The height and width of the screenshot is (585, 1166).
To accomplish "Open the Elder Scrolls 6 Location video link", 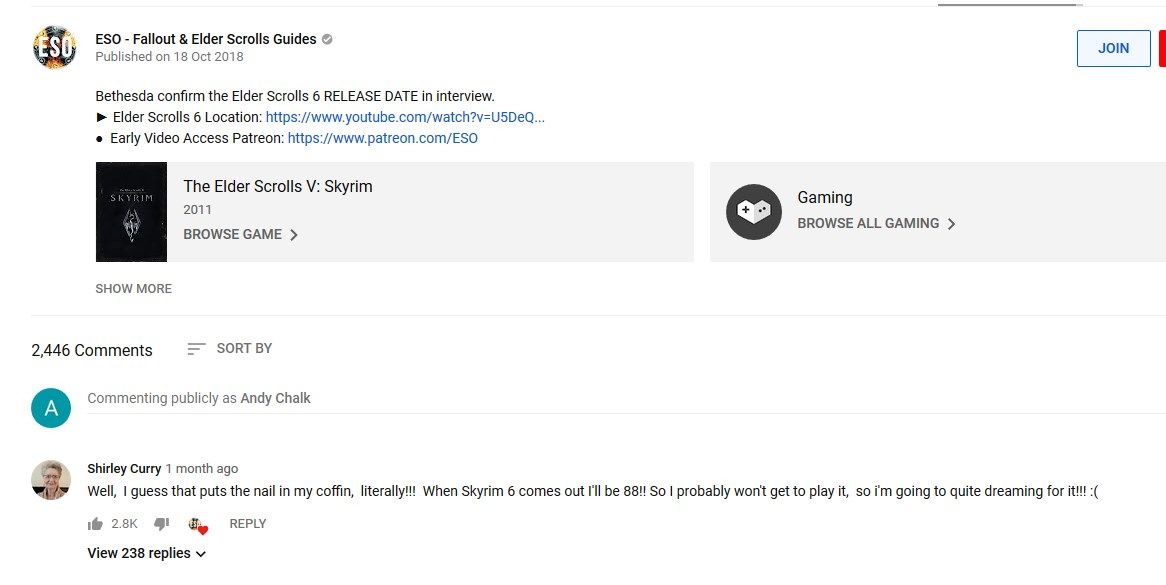I will point(405,117).
